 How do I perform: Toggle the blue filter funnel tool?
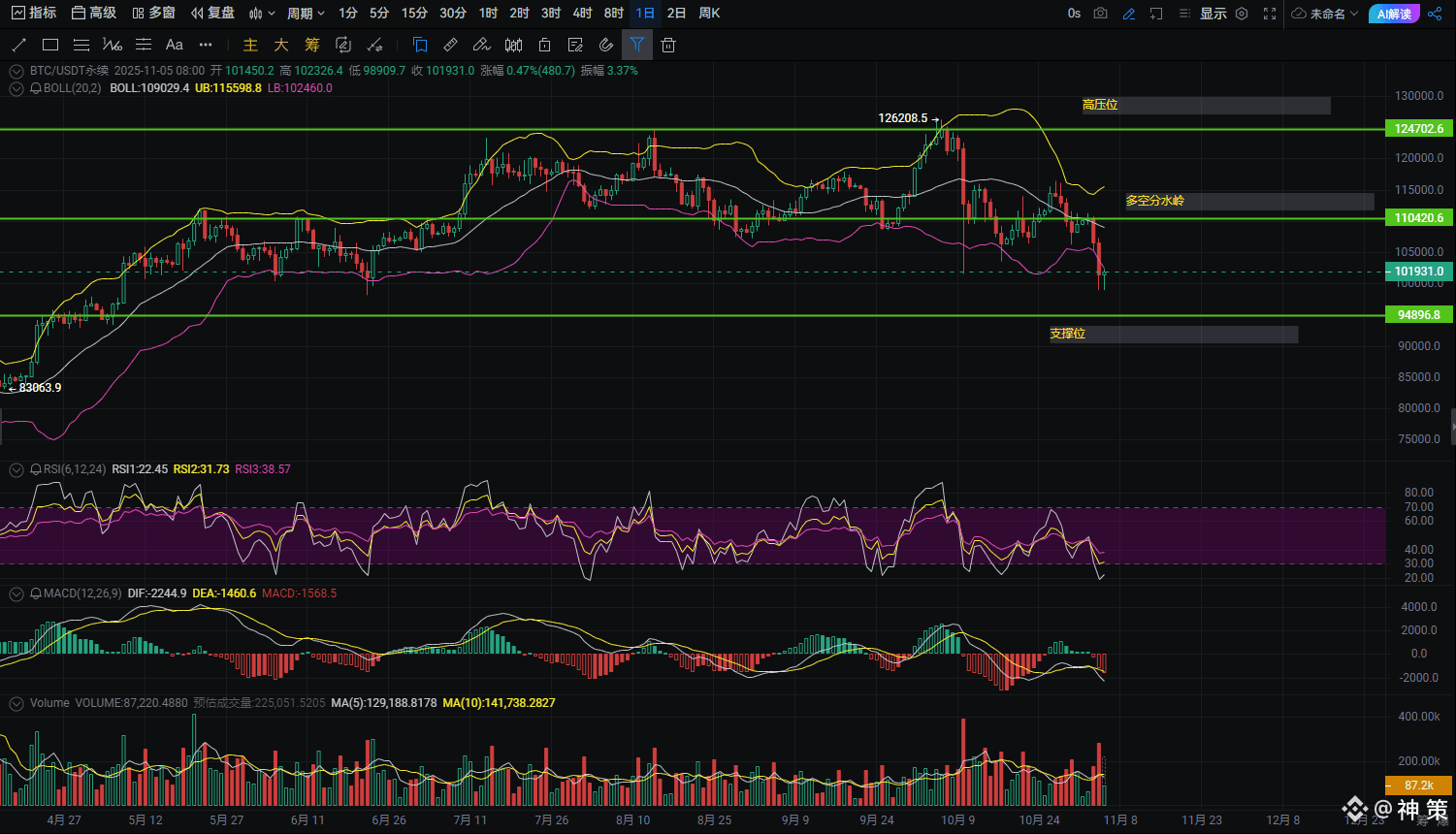(636, 45)
